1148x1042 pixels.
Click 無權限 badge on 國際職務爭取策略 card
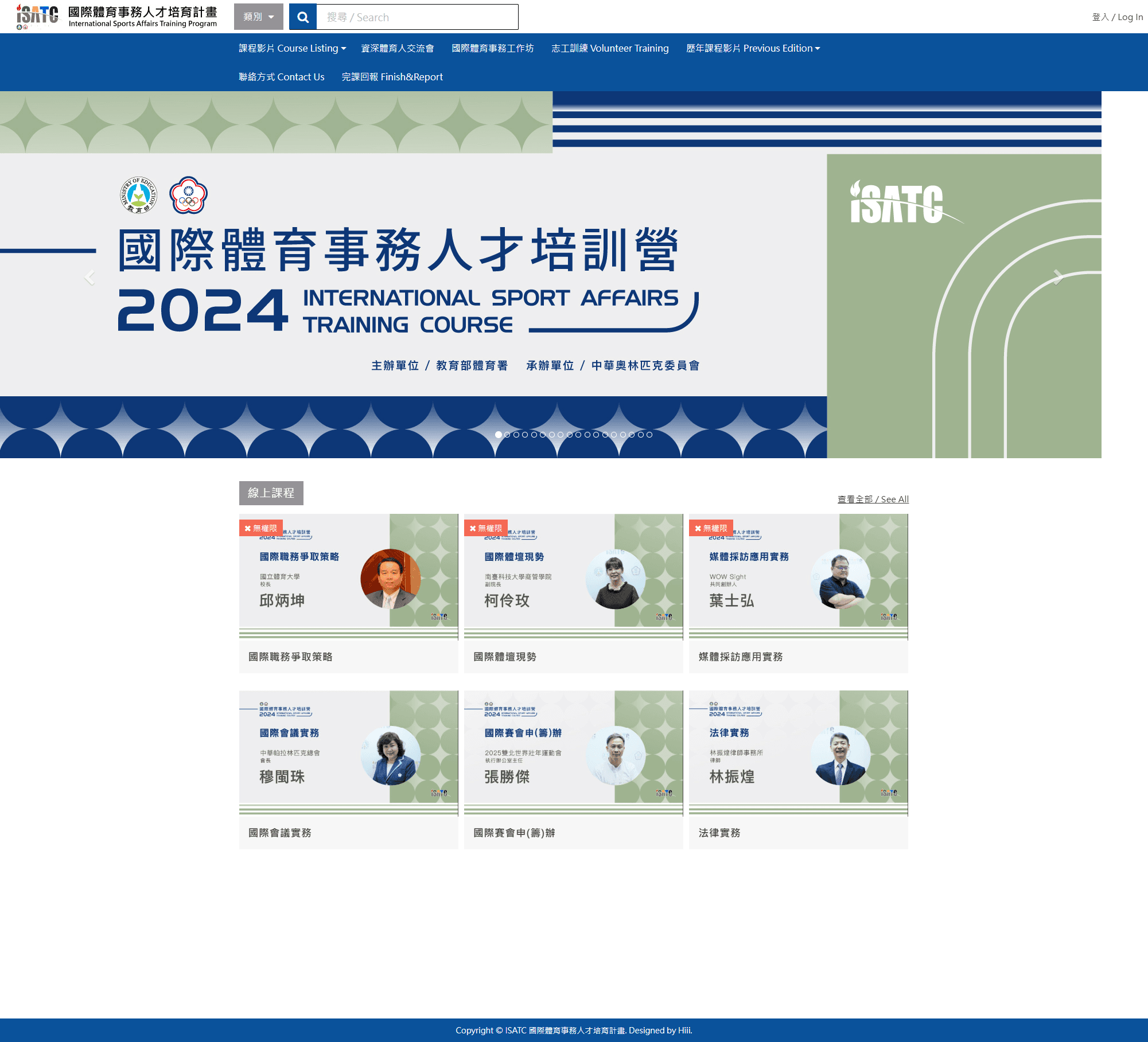[x=260, y=528]
